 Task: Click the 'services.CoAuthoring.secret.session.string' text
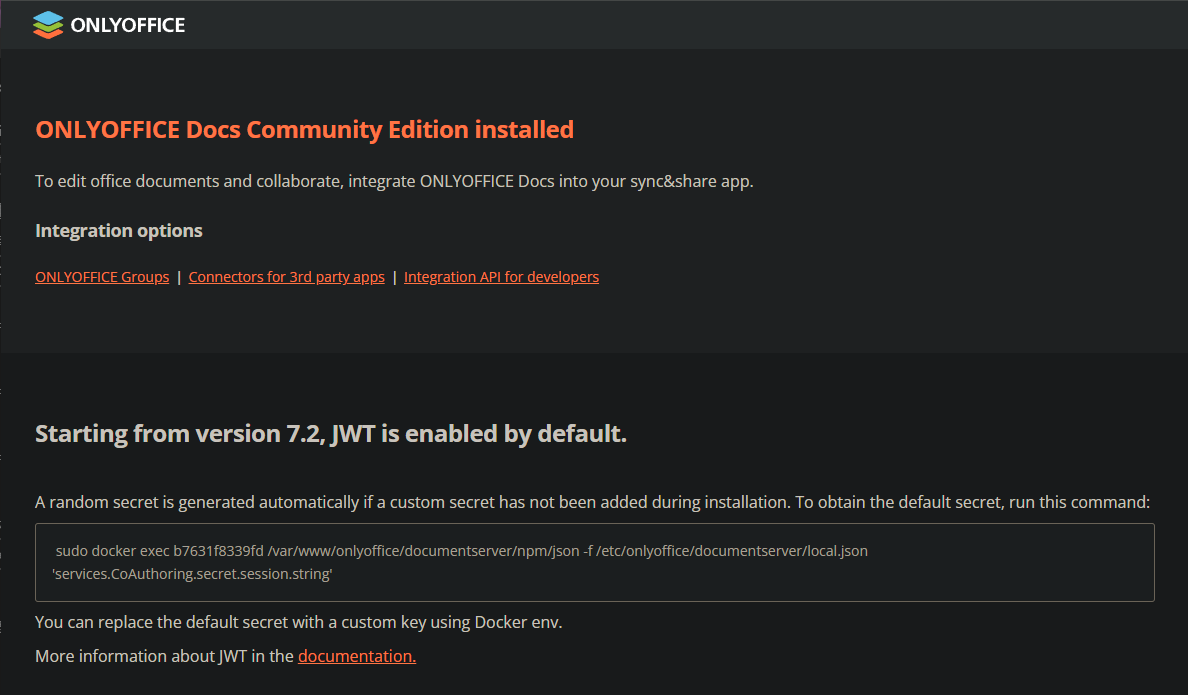click(x=192, y=575)
